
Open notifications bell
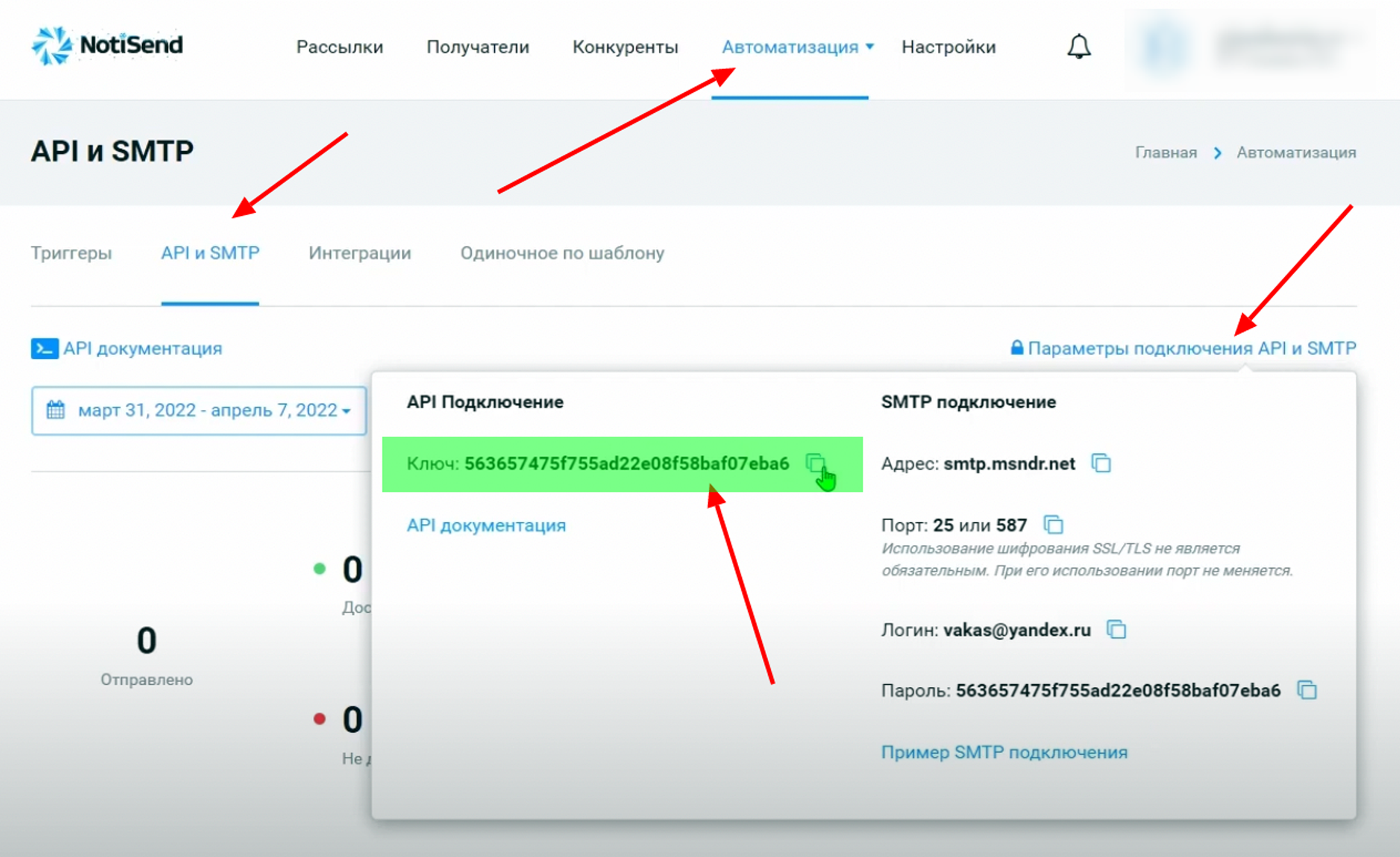tap(1079, 46)
